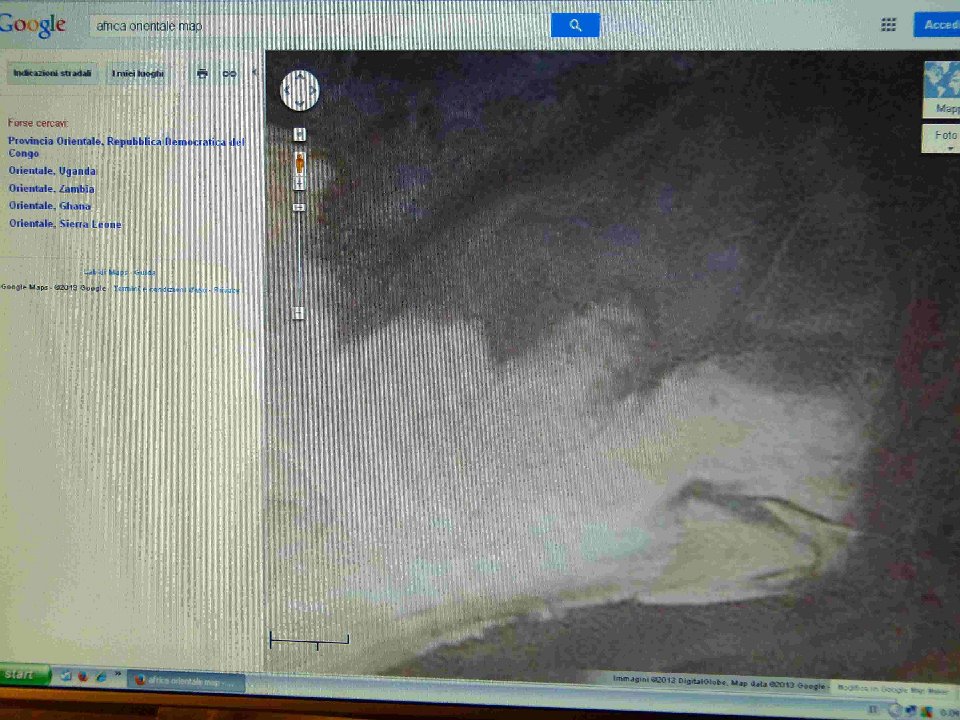Switch to the Mappa map view thumbnail
The height and width of the screenshot is (720, 960).
click(x=942, y=88)
